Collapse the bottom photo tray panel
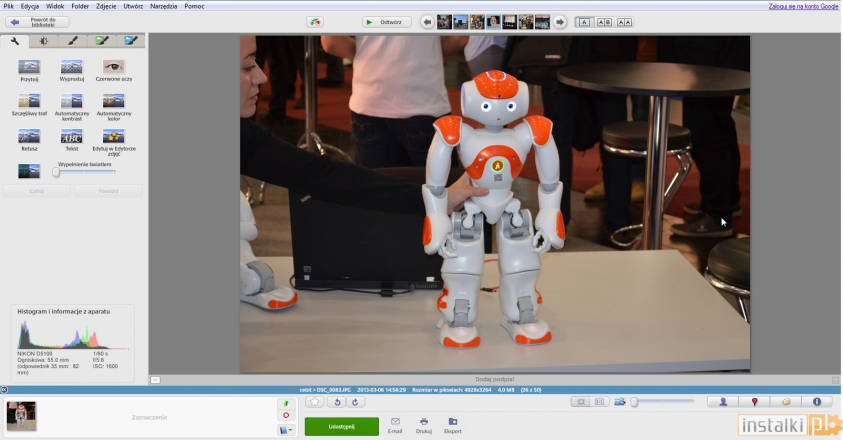Viewport: 843px width, 440px height. click(4, 390)
